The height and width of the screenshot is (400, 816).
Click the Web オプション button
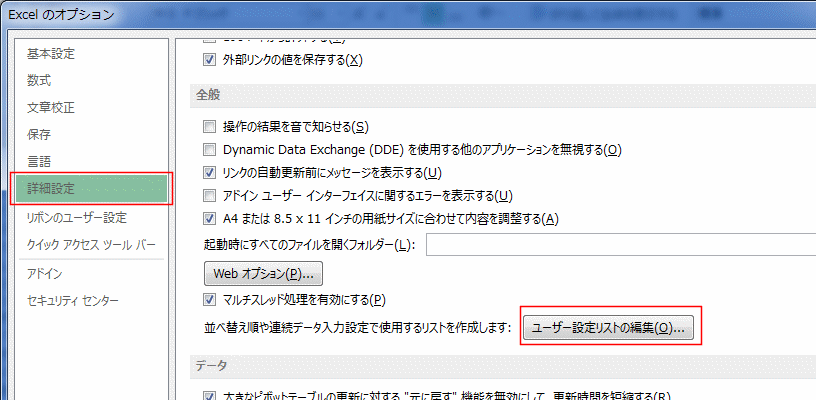tap(263, 274)
